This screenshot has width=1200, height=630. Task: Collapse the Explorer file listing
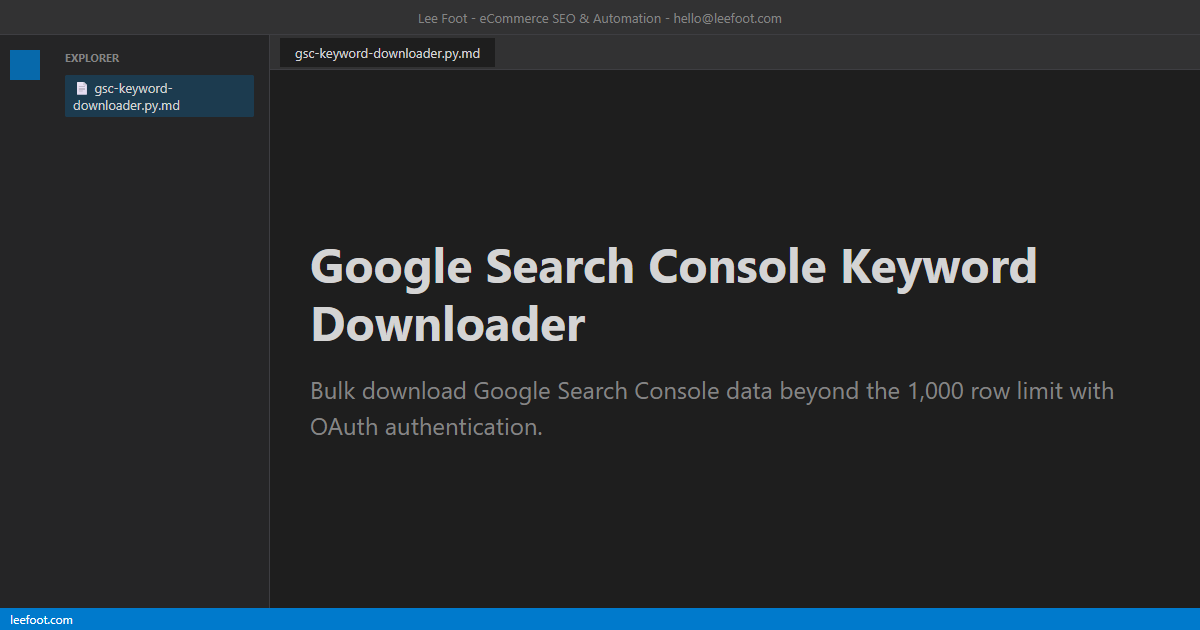[92, 58]
